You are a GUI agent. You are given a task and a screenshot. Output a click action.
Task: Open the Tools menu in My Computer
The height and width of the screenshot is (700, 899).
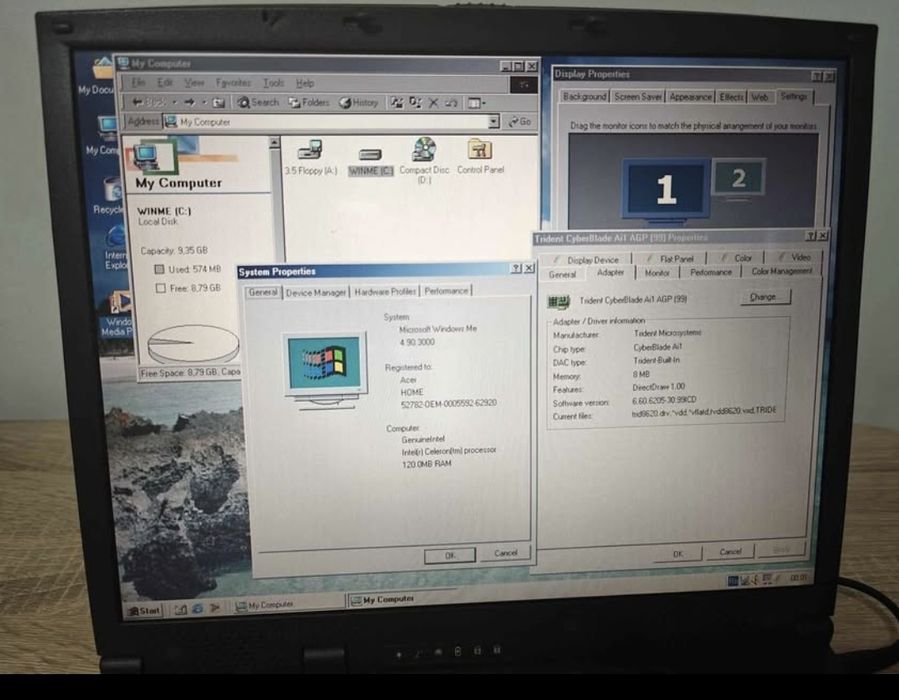click(x=273, y=83)
